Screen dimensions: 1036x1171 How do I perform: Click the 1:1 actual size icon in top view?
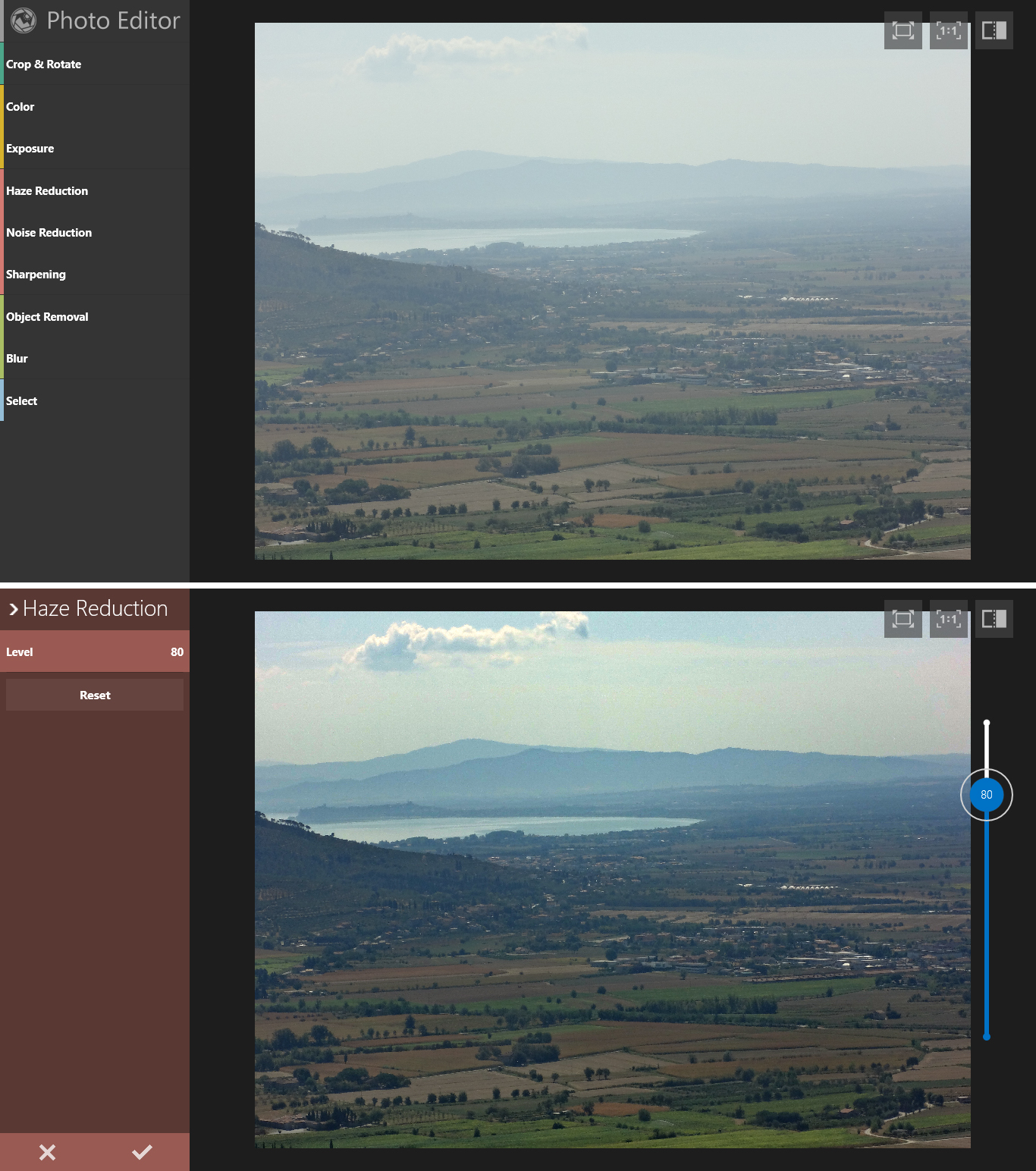949,30
